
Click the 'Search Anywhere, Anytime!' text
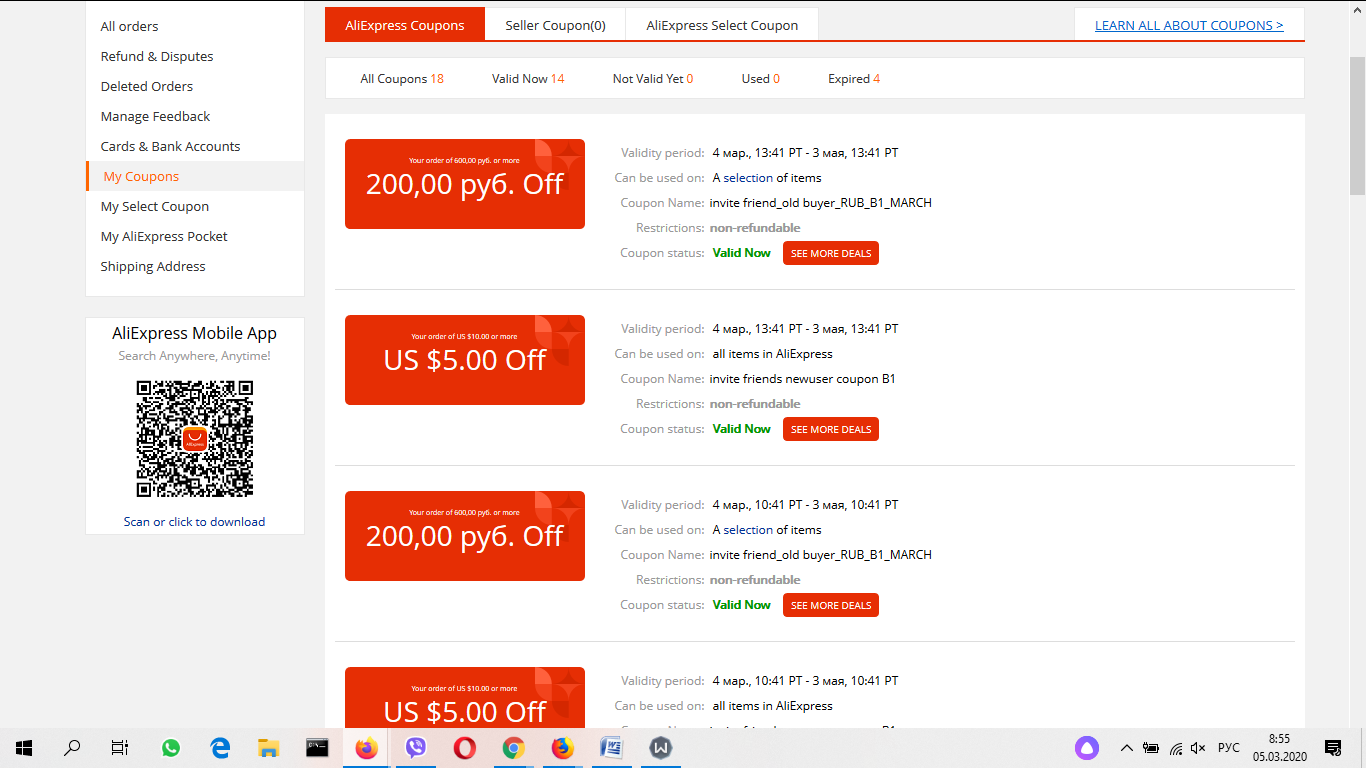click(x=195, y=356)
